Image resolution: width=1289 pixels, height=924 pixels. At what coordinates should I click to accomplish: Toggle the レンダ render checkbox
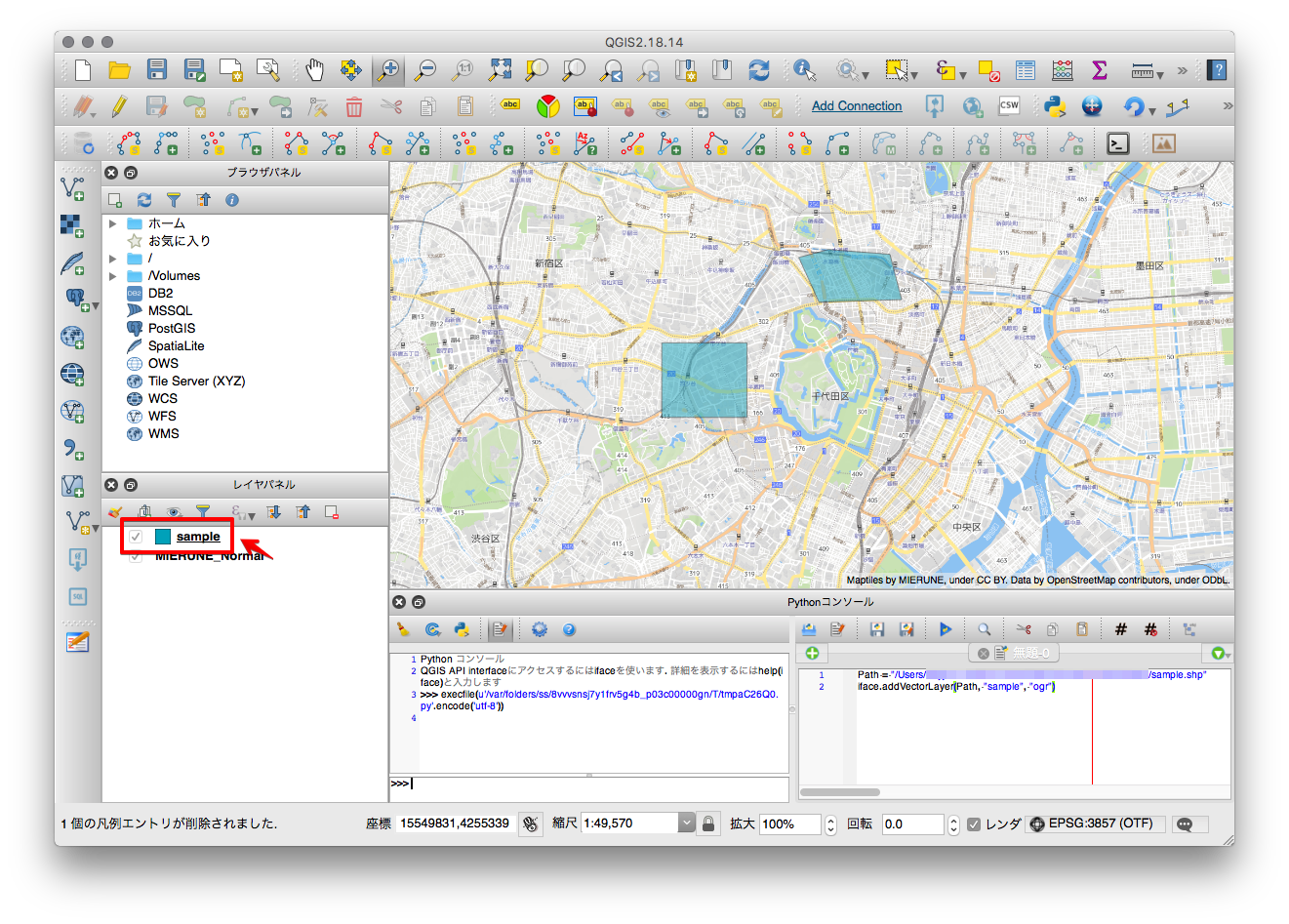point(974,824)
